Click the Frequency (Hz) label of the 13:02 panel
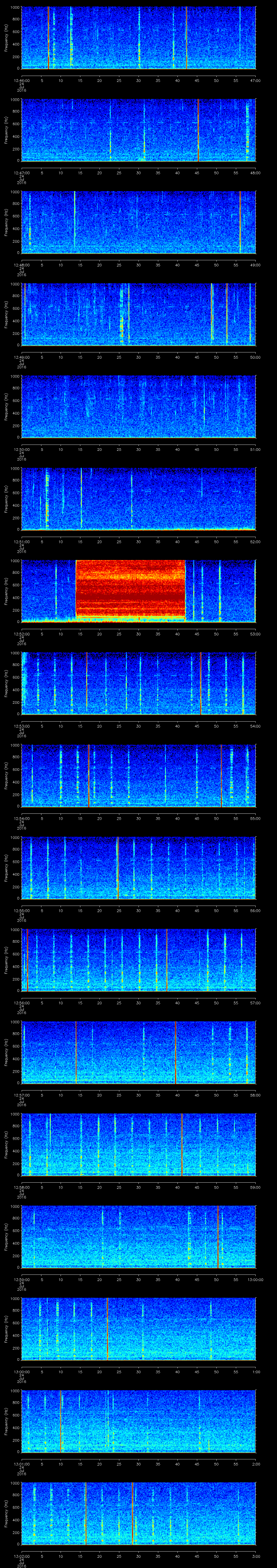This screenshot has height=1568, width=277. click(x=6, y=1514)
